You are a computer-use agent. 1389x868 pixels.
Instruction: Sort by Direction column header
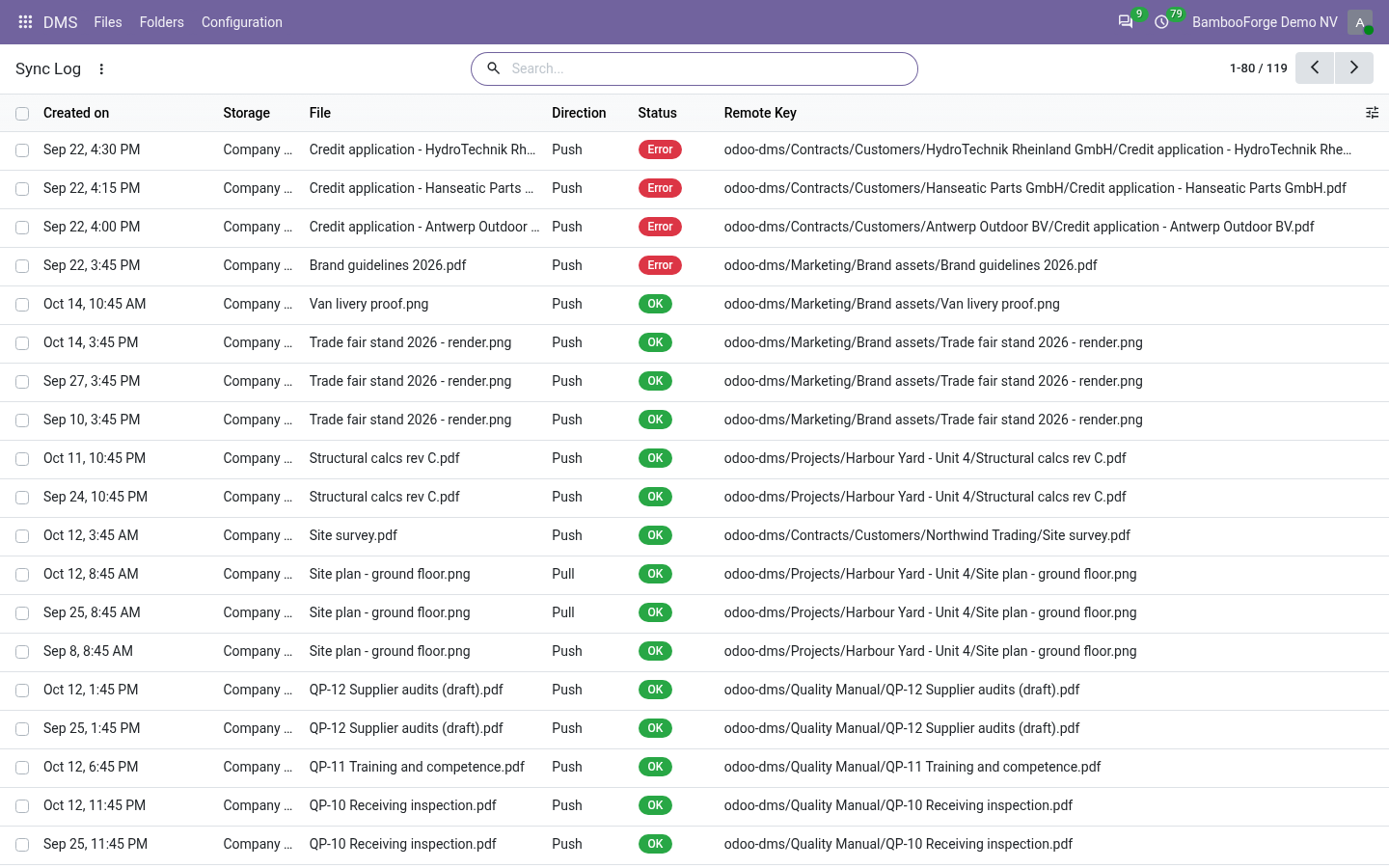click(x=579, y=113)
